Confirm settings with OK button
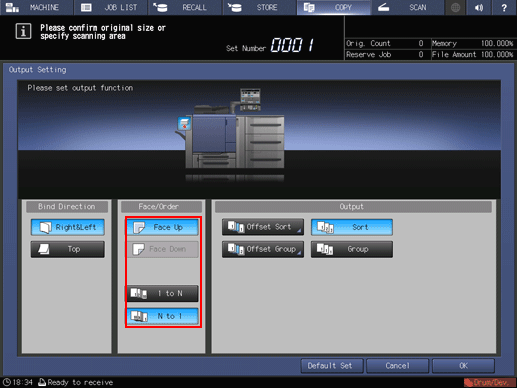The height and width of the screenshot is (388, 517). coord(463,366)
